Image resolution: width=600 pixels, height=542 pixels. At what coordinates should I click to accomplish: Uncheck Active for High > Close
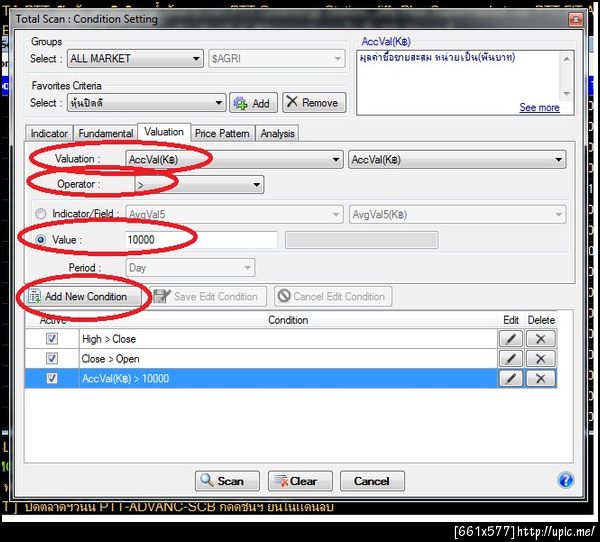point(52,339)
